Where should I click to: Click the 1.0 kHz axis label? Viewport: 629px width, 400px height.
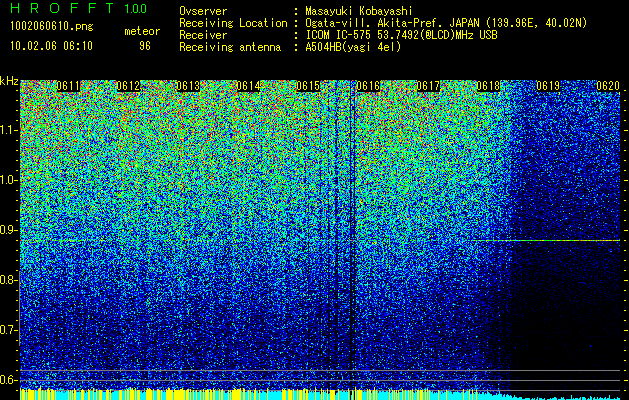tap(8, 180)
